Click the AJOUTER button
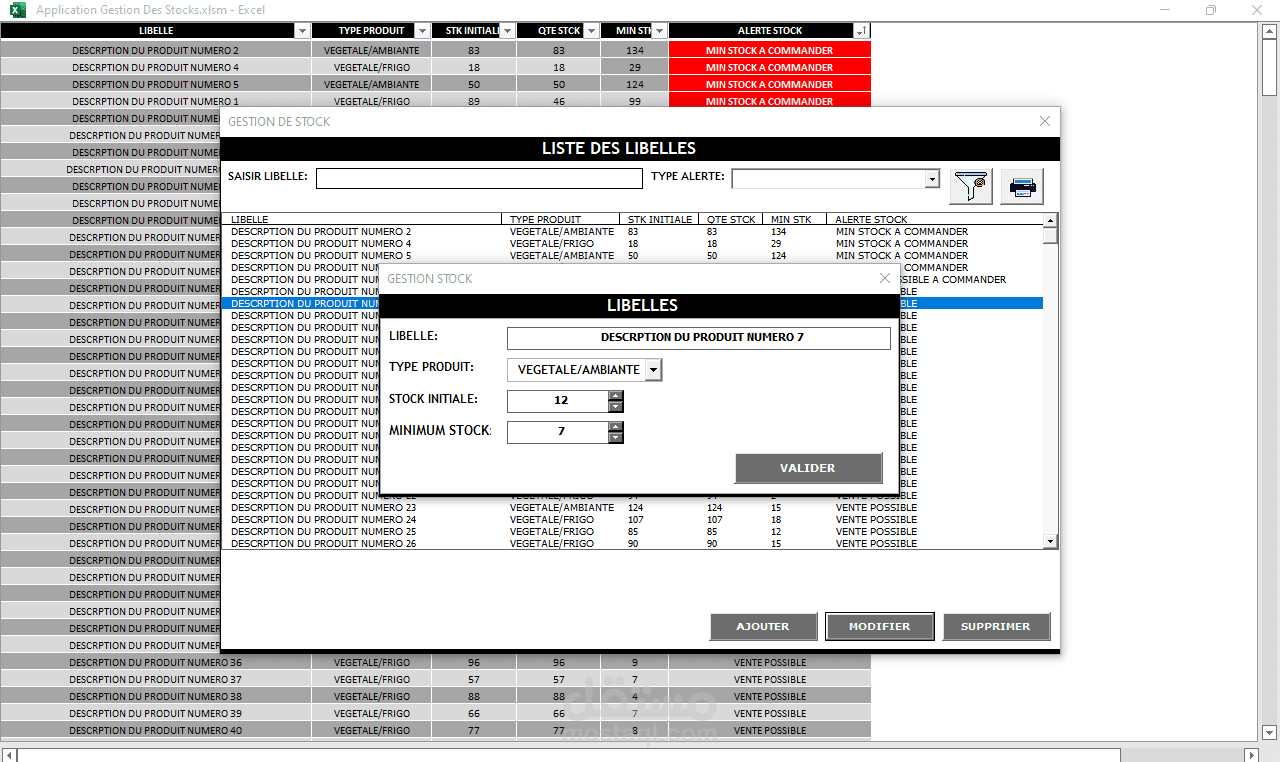Viewport: 1280px width, 762px height. tap(763, 626)
